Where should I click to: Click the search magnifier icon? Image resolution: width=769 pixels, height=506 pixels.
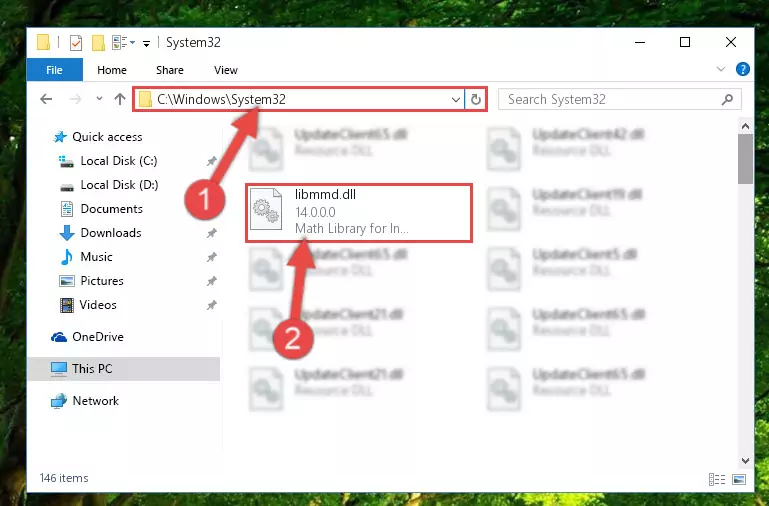point(727,100)
